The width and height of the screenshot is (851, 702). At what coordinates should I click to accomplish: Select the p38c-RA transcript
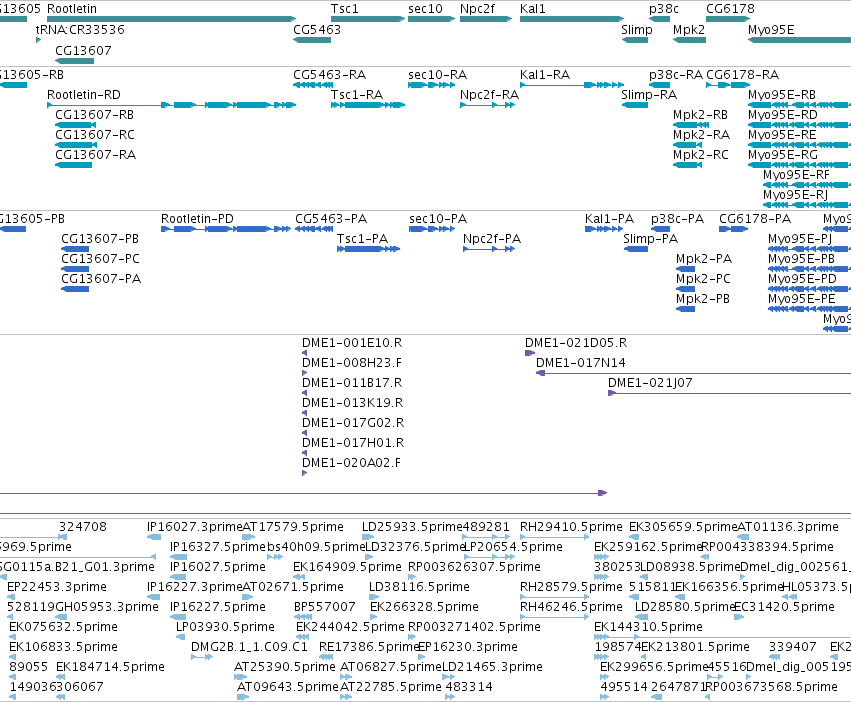coord(659,85)
